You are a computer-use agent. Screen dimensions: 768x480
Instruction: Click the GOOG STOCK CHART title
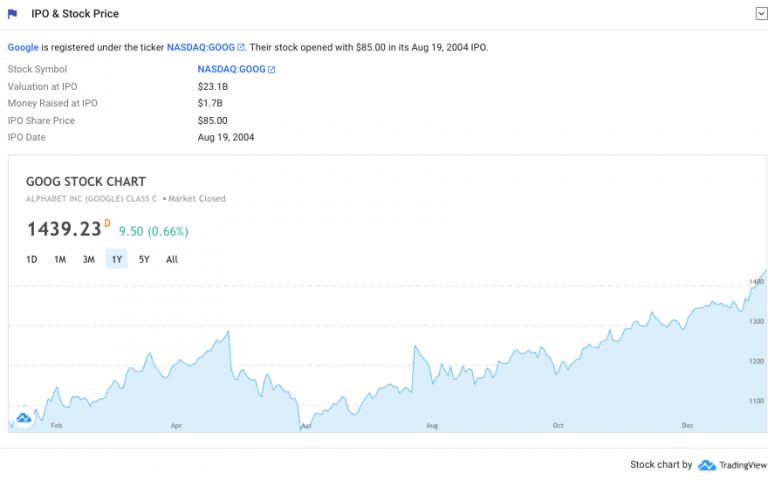[x=85, y=182]
